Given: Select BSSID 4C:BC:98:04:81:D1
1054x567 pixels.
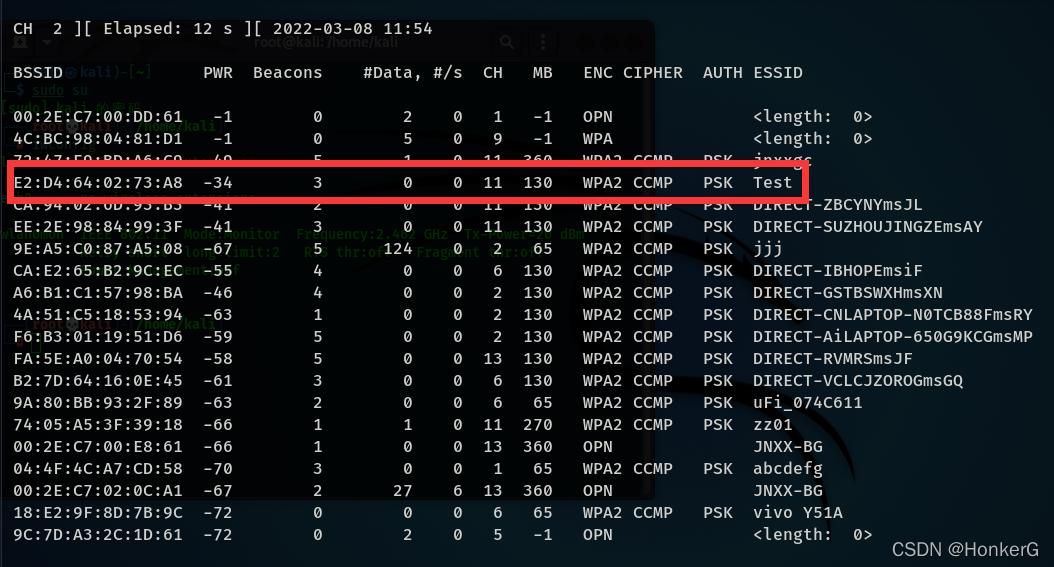Looking at the screenshot, I should (x=97, y=139).
